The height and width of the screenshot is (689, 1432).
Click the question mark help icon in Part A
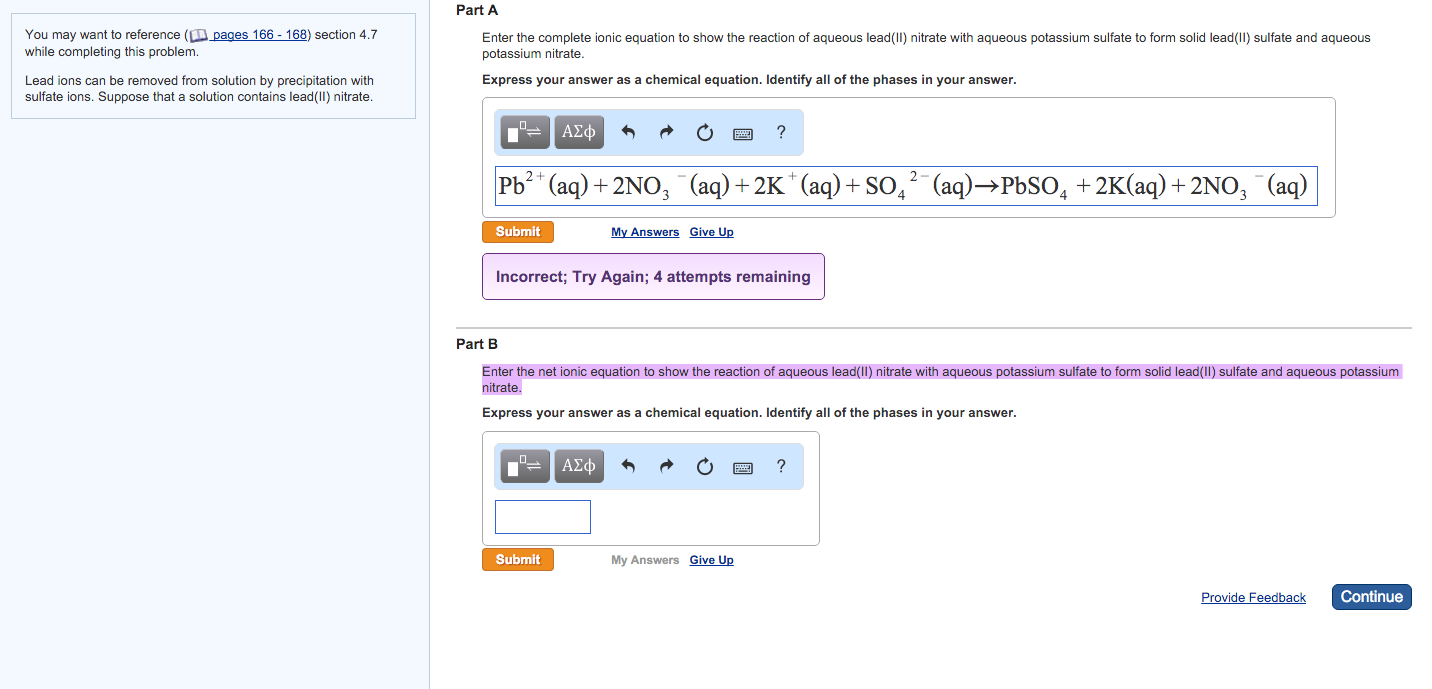[781, 131]
